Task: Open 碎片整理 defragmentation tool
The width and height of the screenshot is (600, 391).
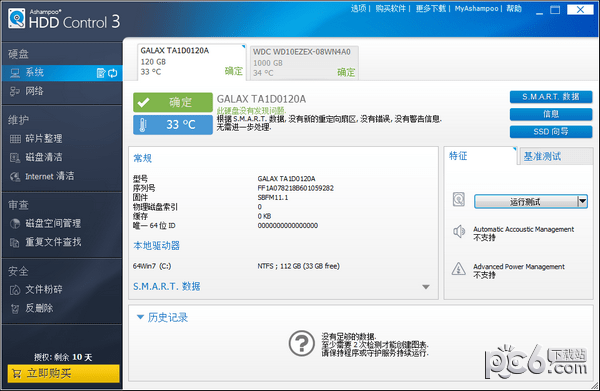Action: (62, 138)
